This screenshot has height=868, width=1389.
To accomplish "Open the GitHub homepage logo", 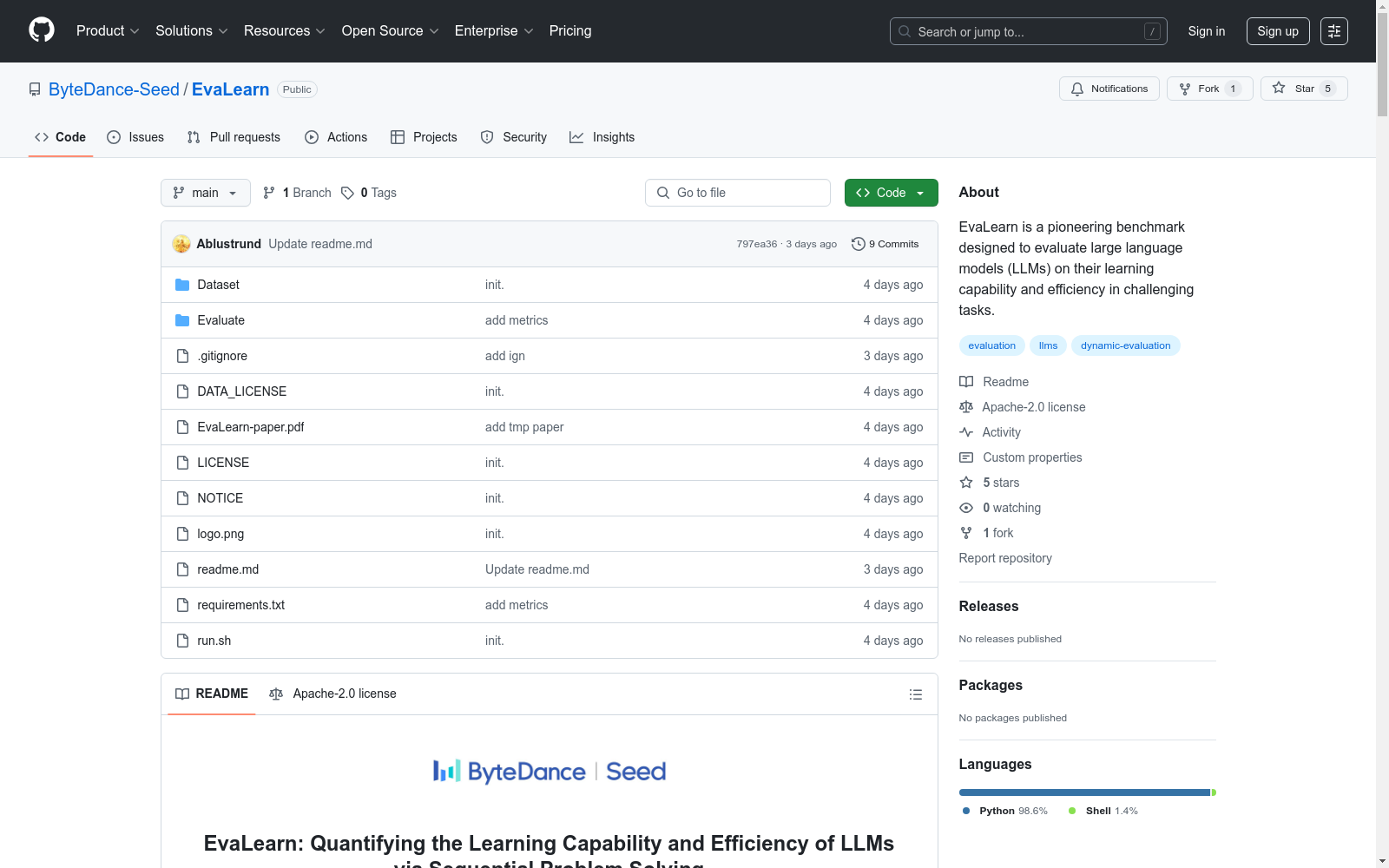I will 42,30.
